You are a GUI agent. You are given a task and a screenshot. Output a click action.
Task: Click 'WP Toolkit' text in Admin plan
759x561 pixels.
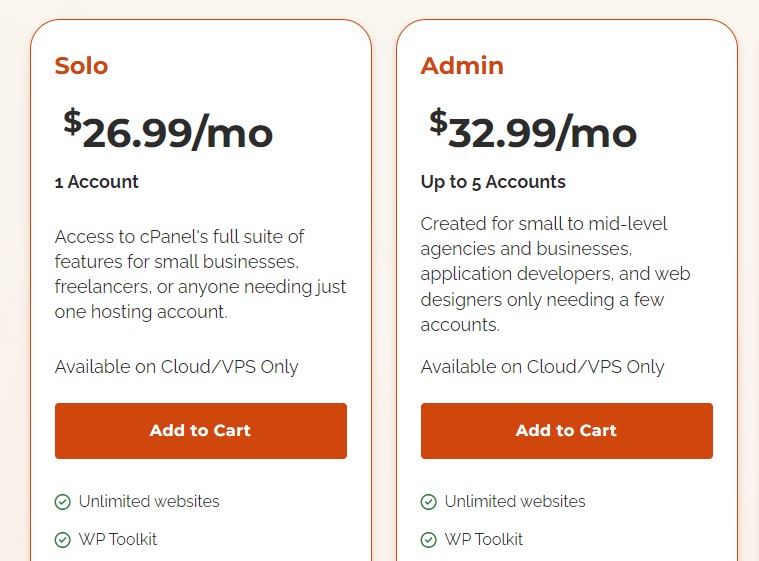(484, 540)
